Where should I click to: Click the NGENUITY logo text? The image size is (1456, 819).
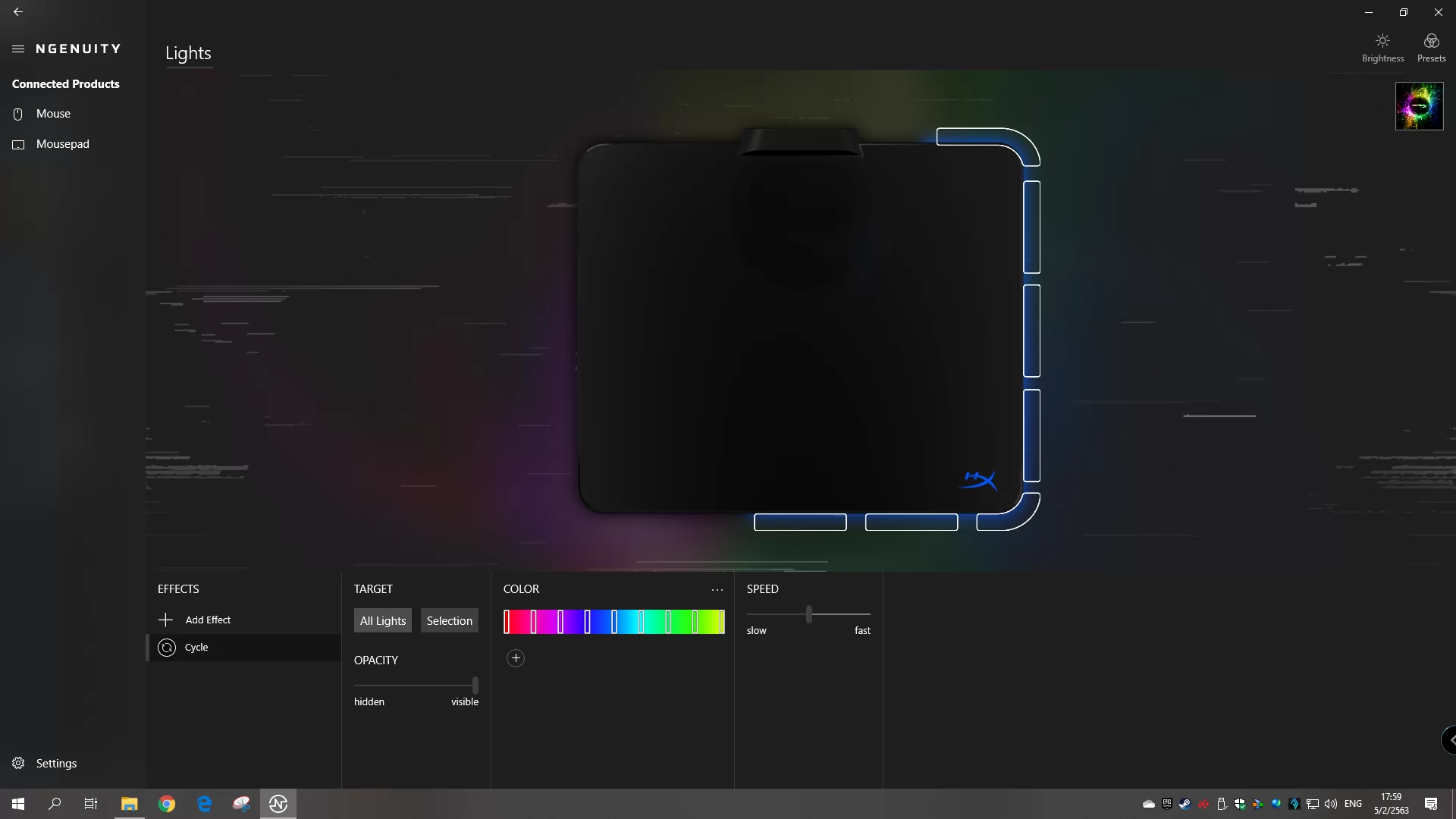(x=78, y=49)
